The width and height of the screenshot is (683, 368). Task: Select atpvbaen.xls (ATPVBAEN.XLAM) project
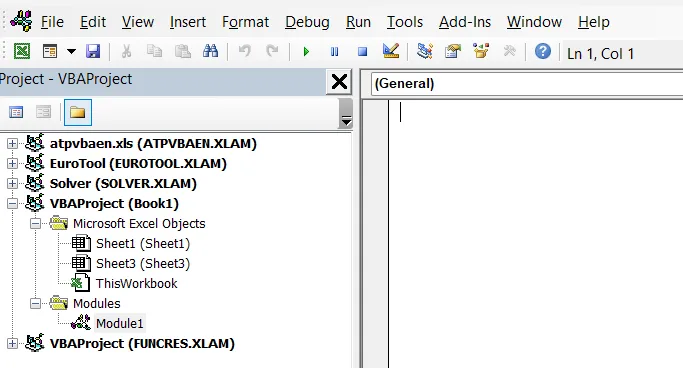click(153, 143)
